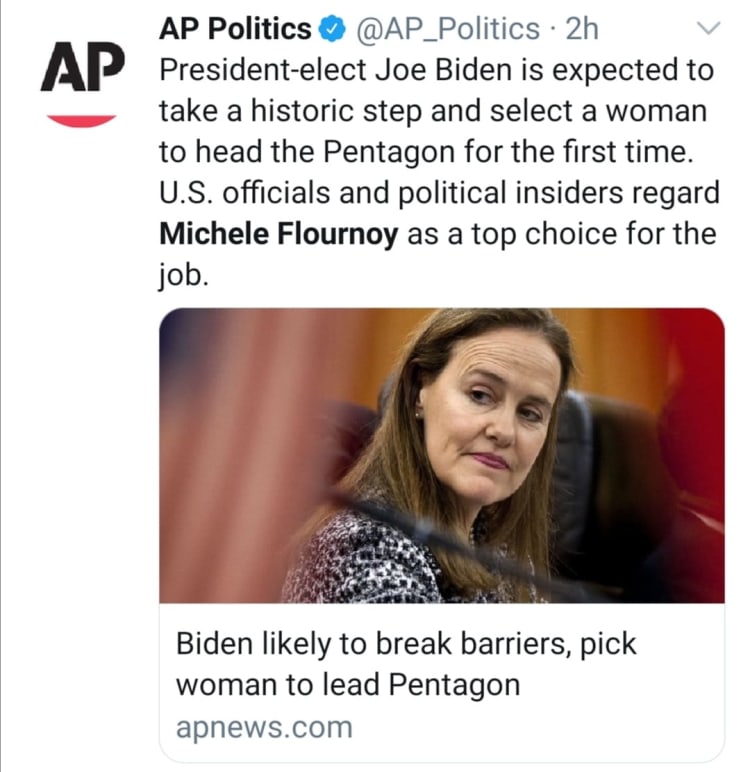Open the AP Politics display name
This screenshot has height=772, width=750.
(235, 31)
